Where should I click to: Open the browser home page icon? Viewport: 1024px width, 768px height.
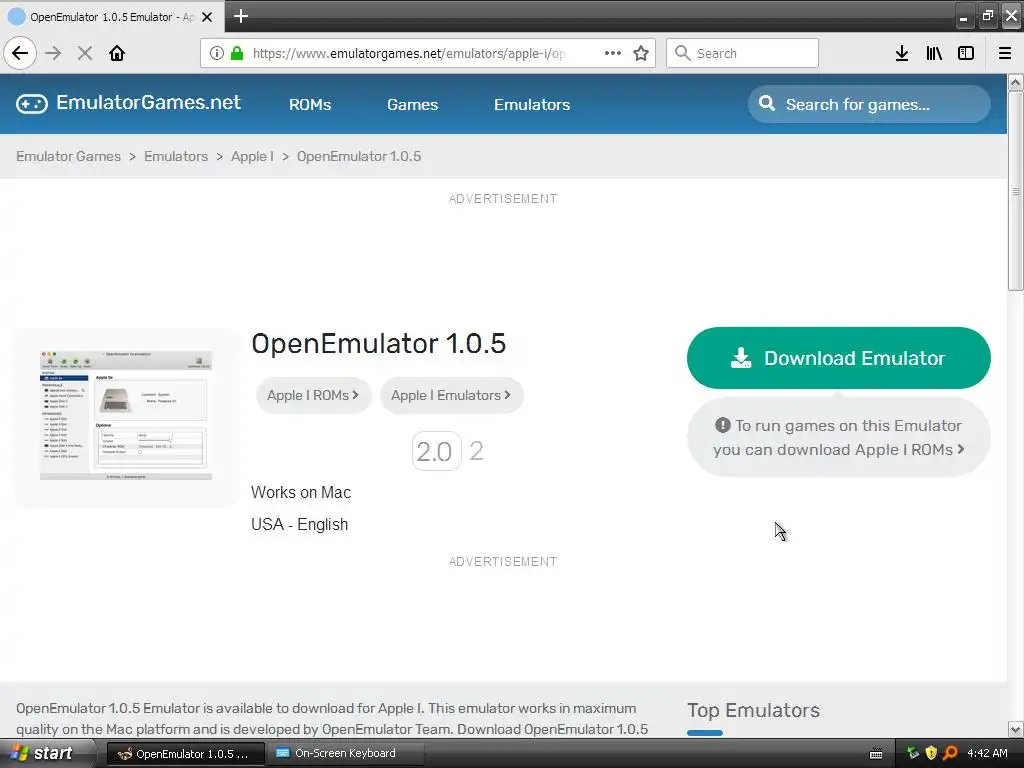(x=117, y=53)
